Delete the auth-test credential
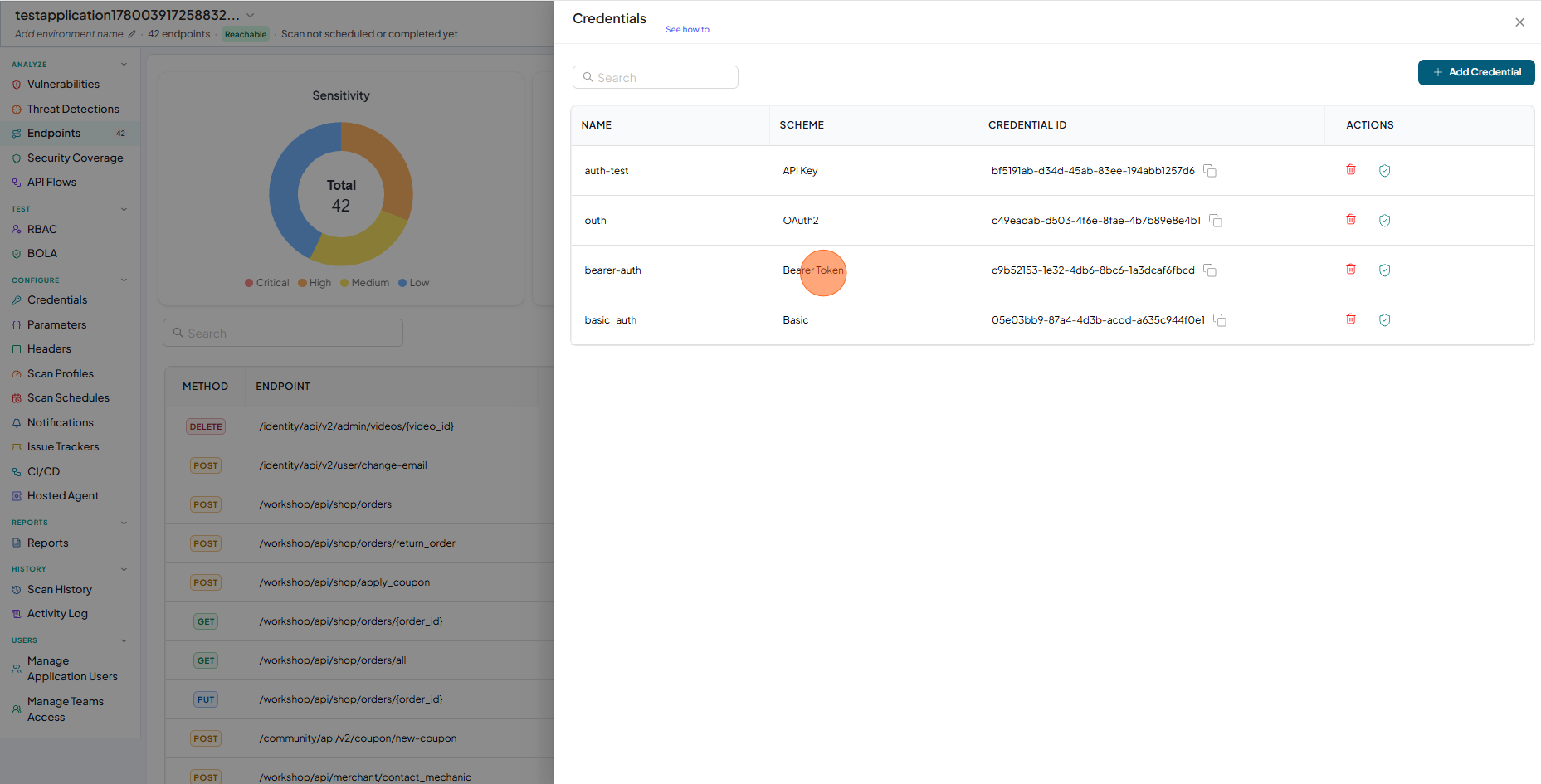The image size is (1541, 784). 1351,170
